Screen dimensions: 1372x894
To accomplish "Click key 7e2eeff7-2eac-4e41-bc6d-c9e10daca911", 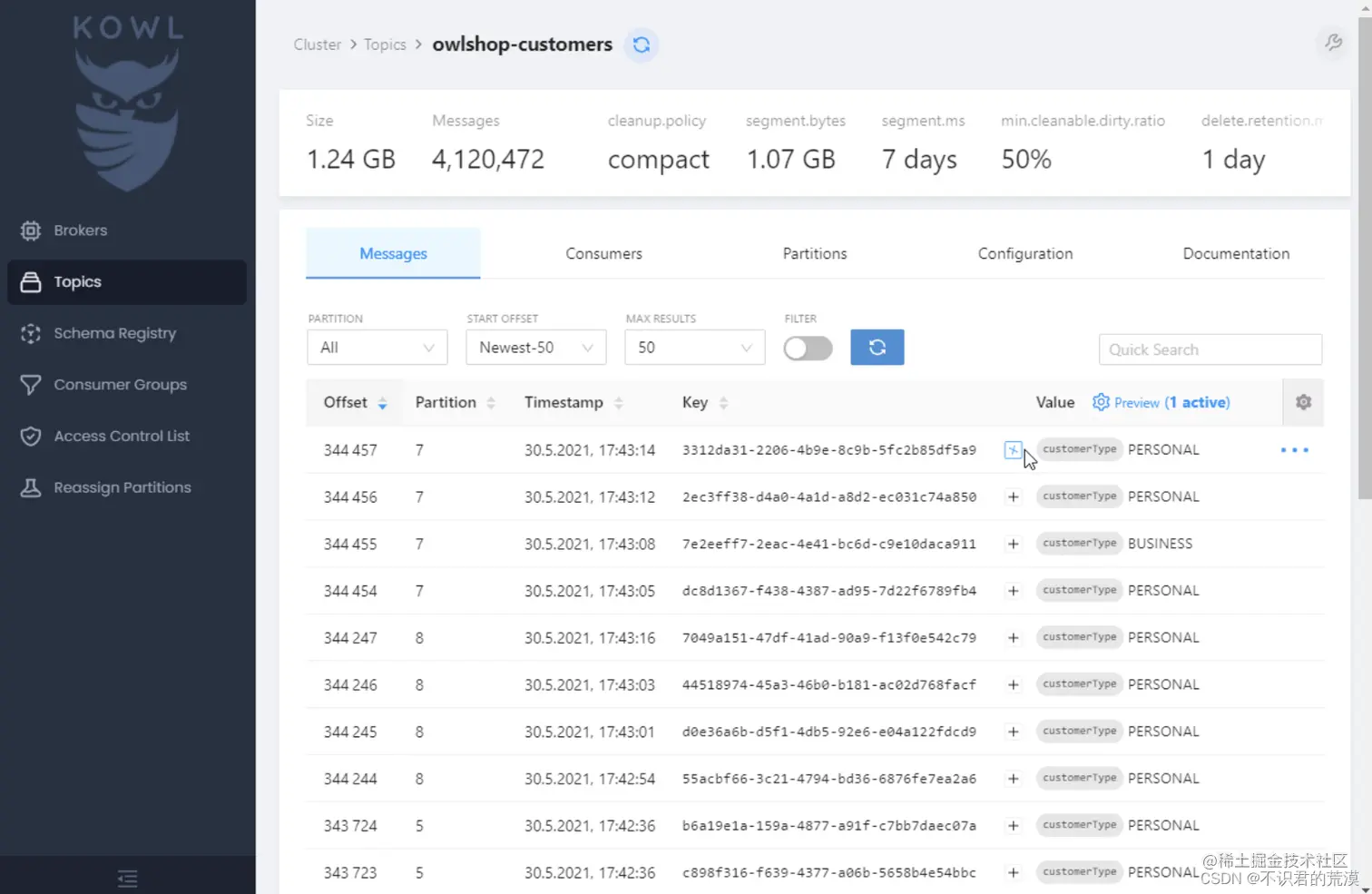I will pyautogui.click(x=829, y=545).
